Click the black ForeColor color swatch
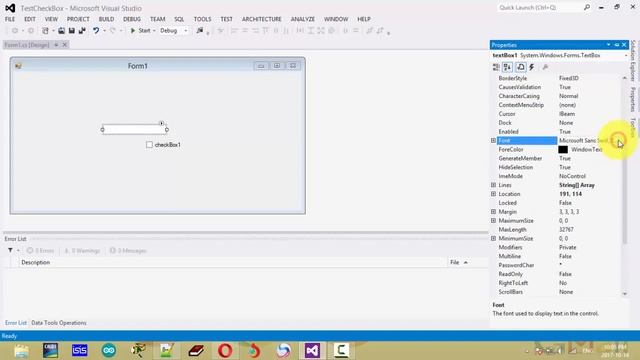The height and width of the screenshot is (360, 640). [x=563, y=150]
